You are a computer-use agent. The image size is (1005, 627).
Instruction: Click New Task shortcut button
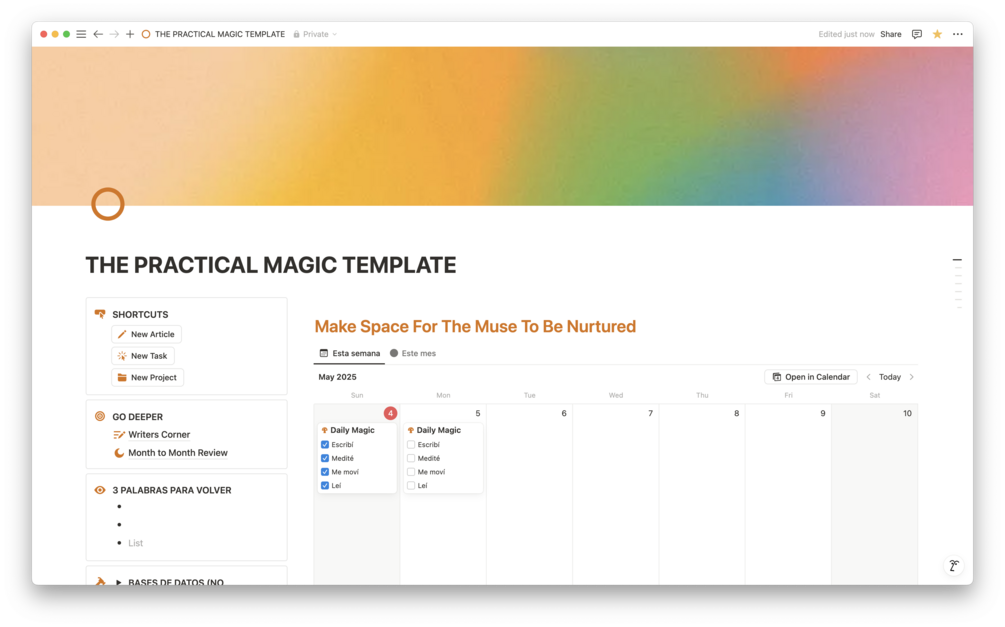point(143,356)
